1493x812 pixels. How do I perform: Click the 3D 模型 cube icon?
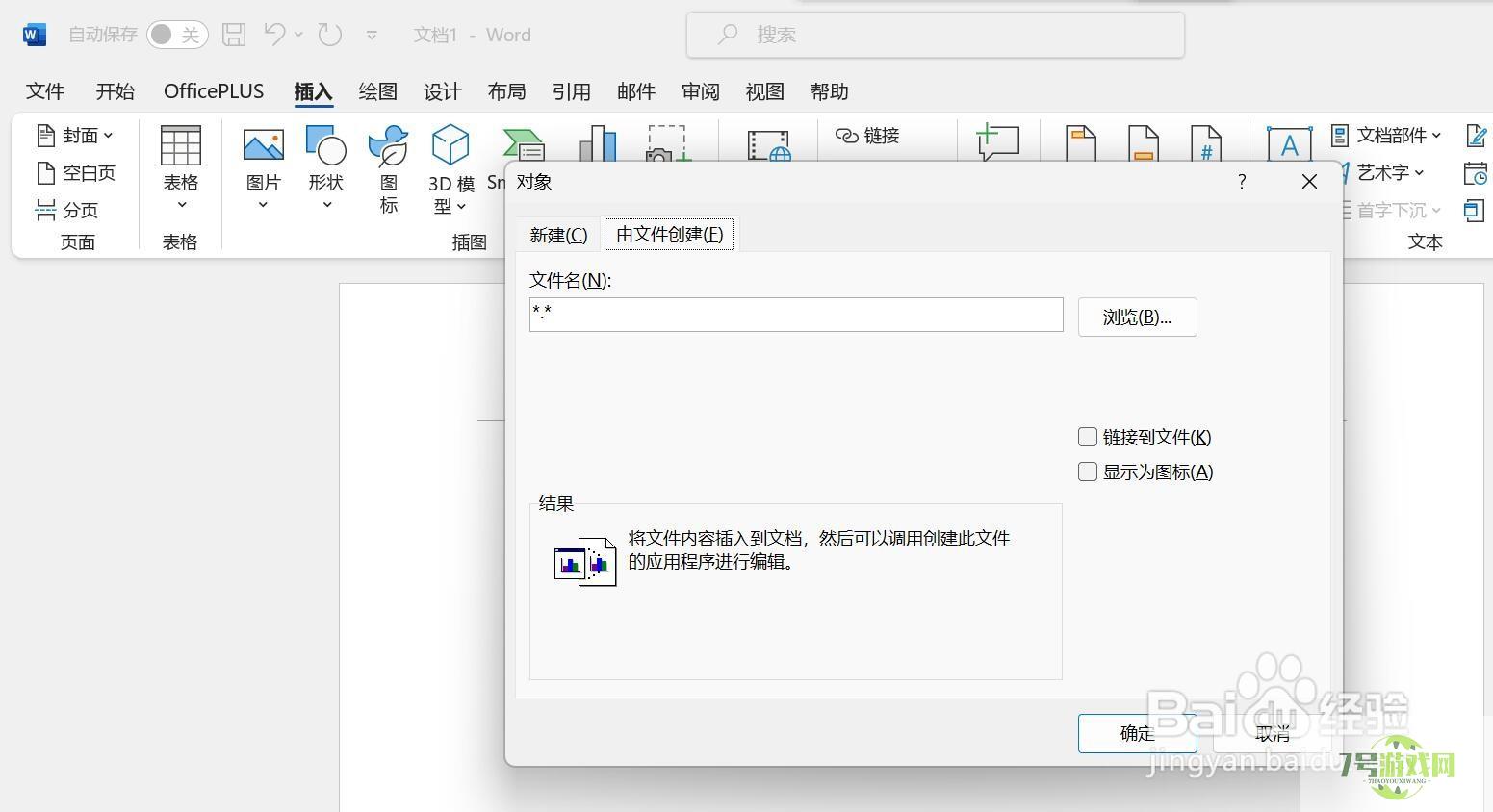click(x=450, y=145)
